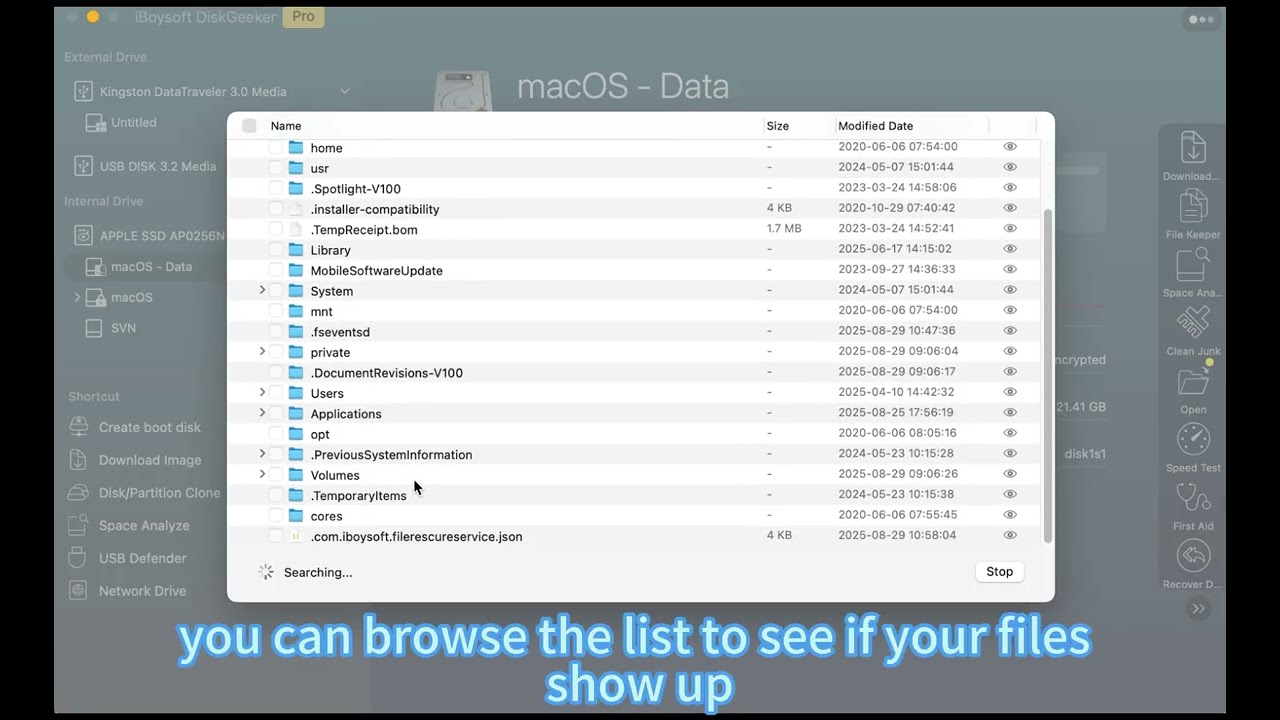Image resolution: width=1280 pixels, height=720 pixels.
Task: Open the Space Analyze toolbar icon
Action: (1192, 264)
